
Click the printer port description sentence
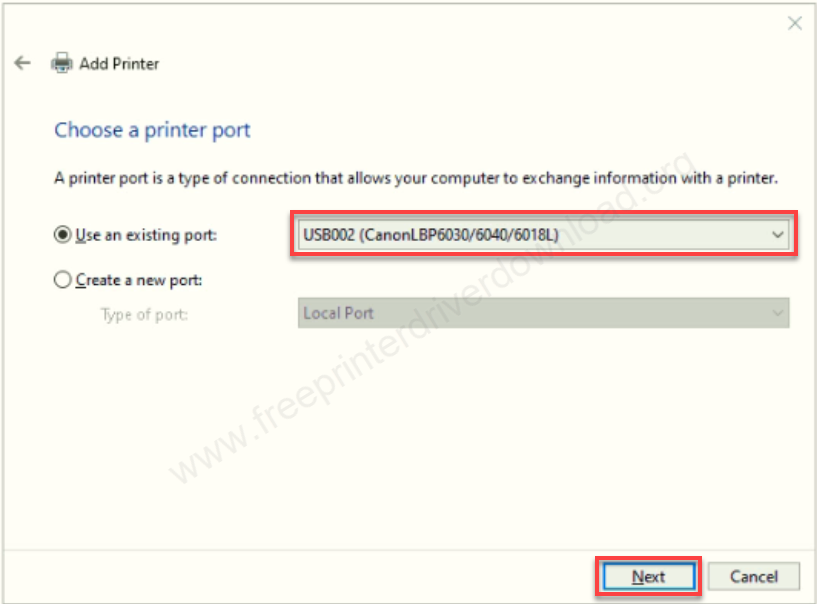pos(416,178)
